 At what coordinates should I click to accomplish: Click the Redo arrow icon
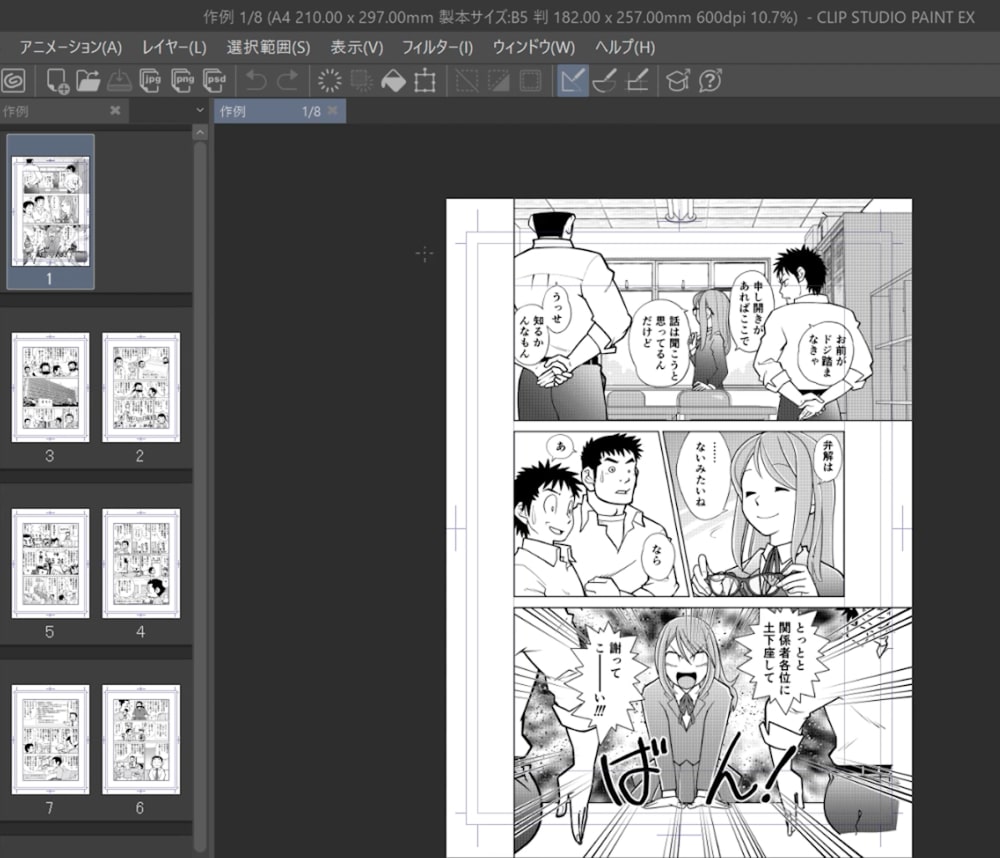[x=288, y=81]
